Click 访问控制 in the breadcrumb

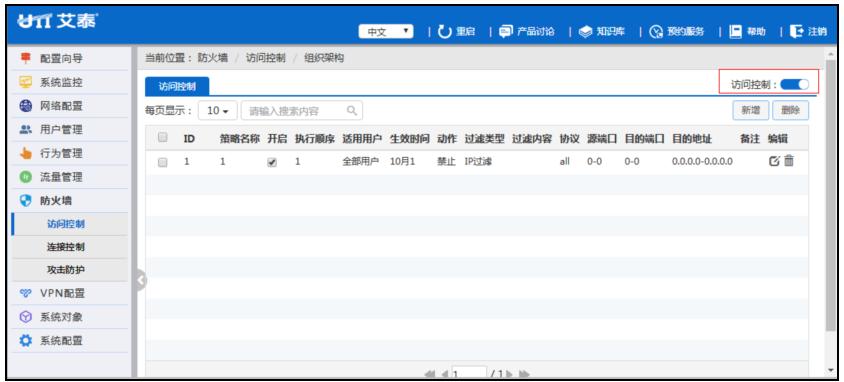(265, 58)
